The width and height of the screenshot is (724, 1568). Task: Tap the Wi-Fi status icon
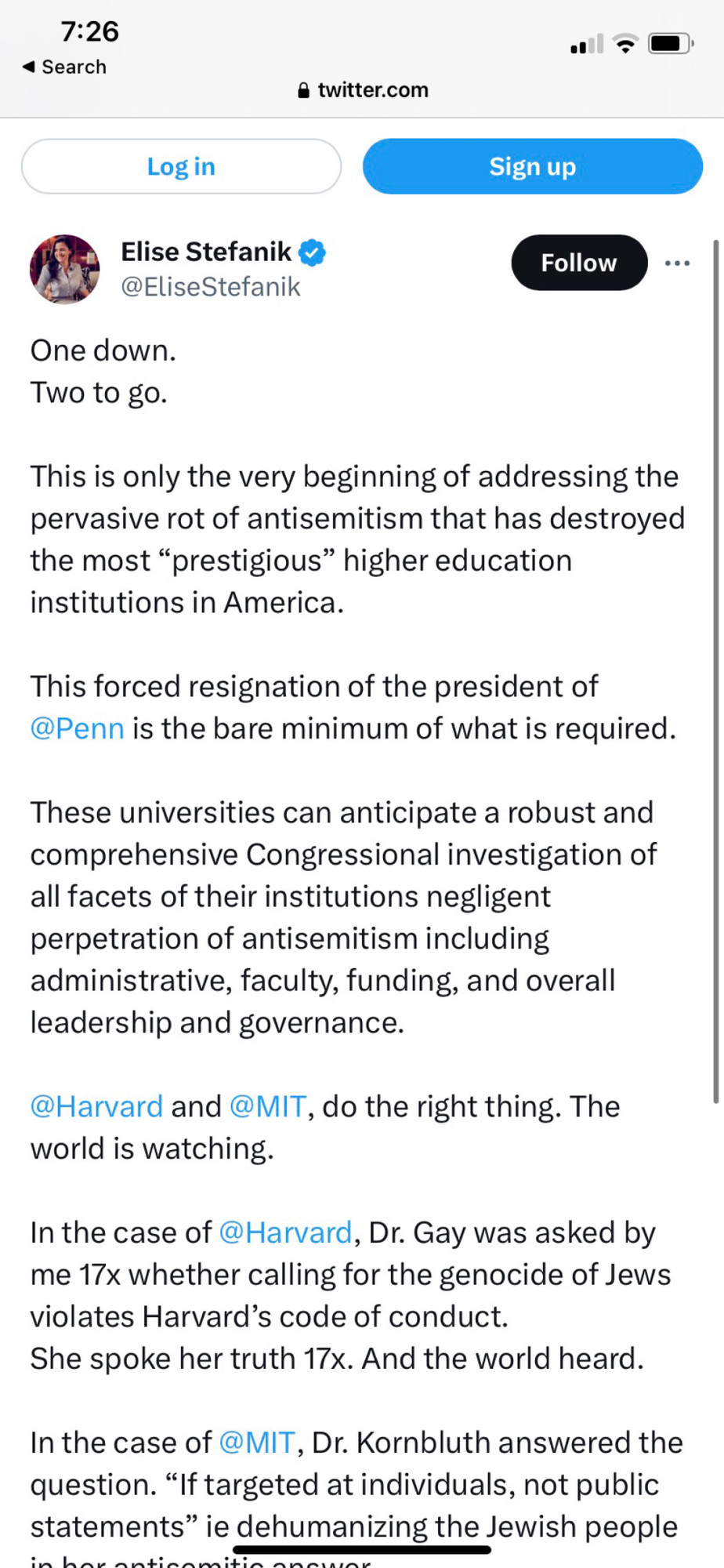pos(625,44)
